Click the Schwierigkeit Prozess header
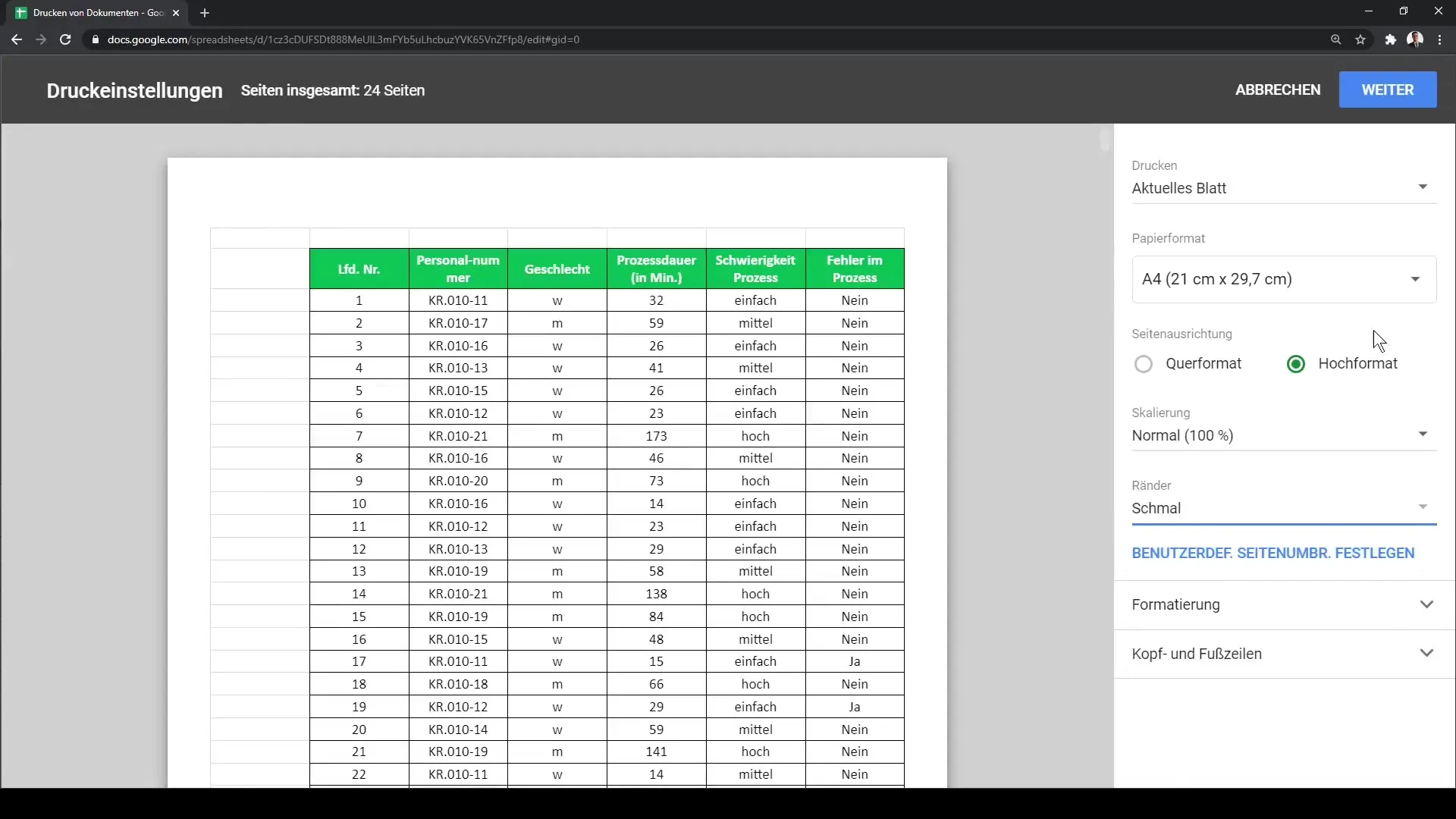1456x819 pixels. (755, 268)
